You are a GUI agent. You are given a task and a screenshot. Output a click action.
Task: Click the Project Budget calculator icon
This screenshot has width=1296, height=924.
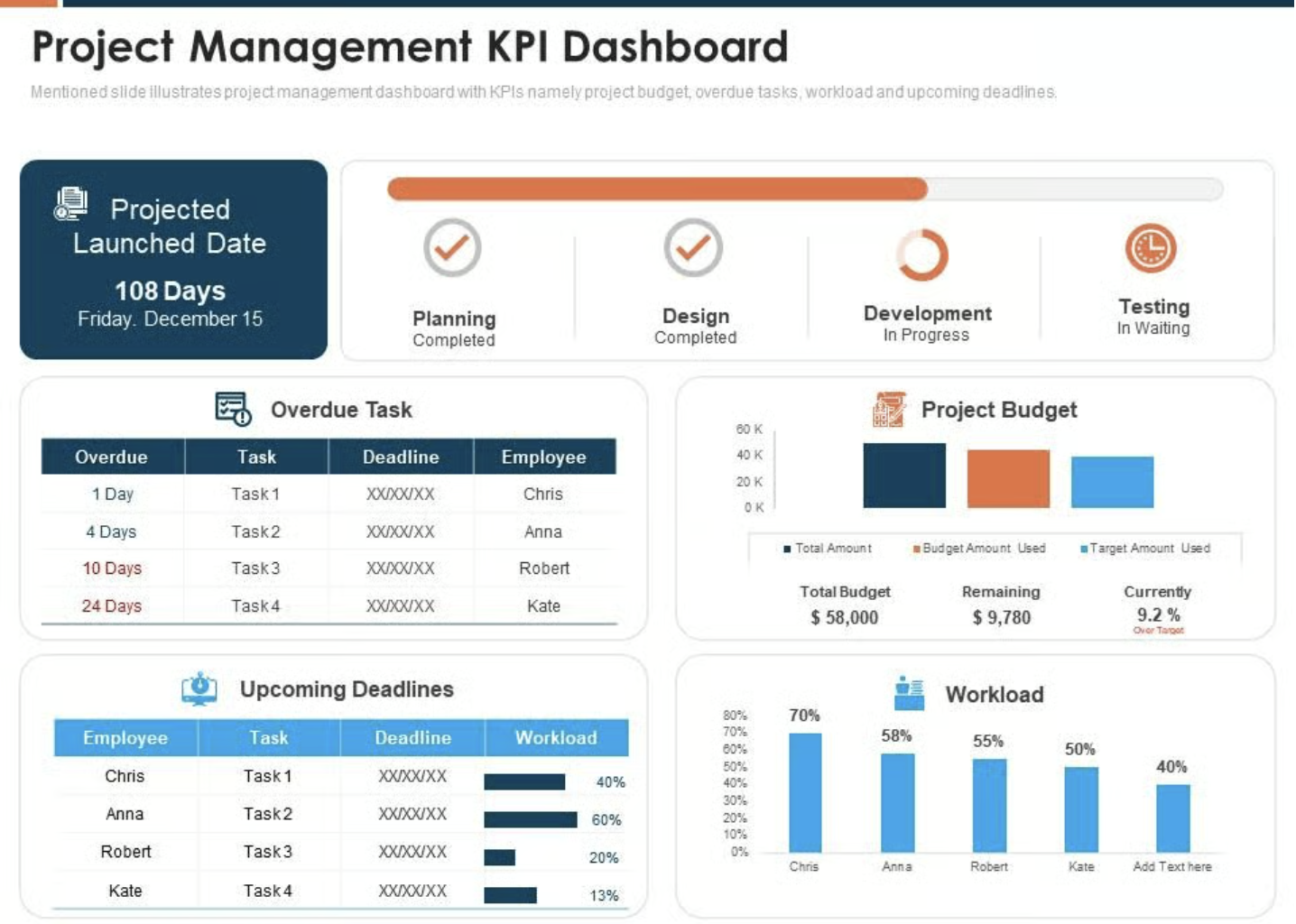tap(888, 410)
